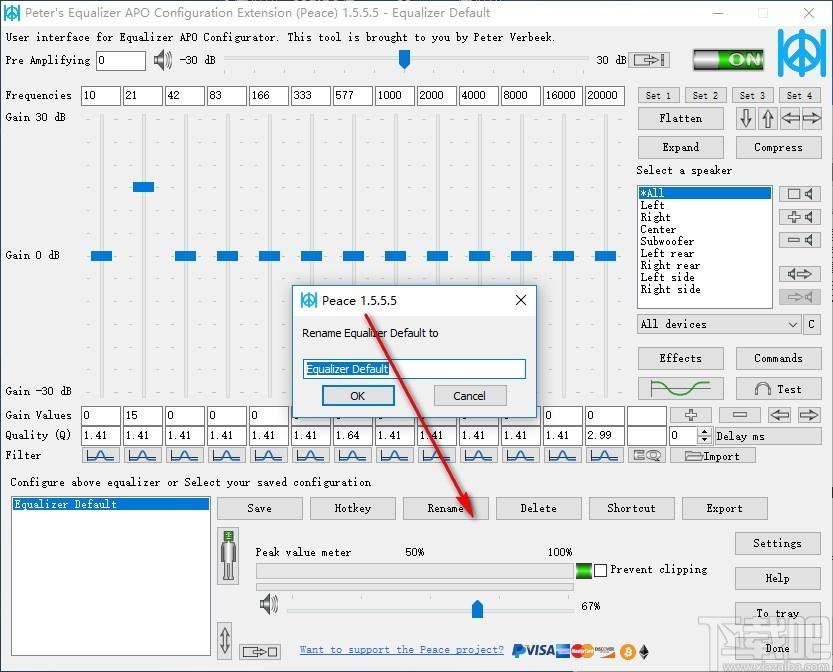Click the green peak indicator square

click(x=583, y=571)
